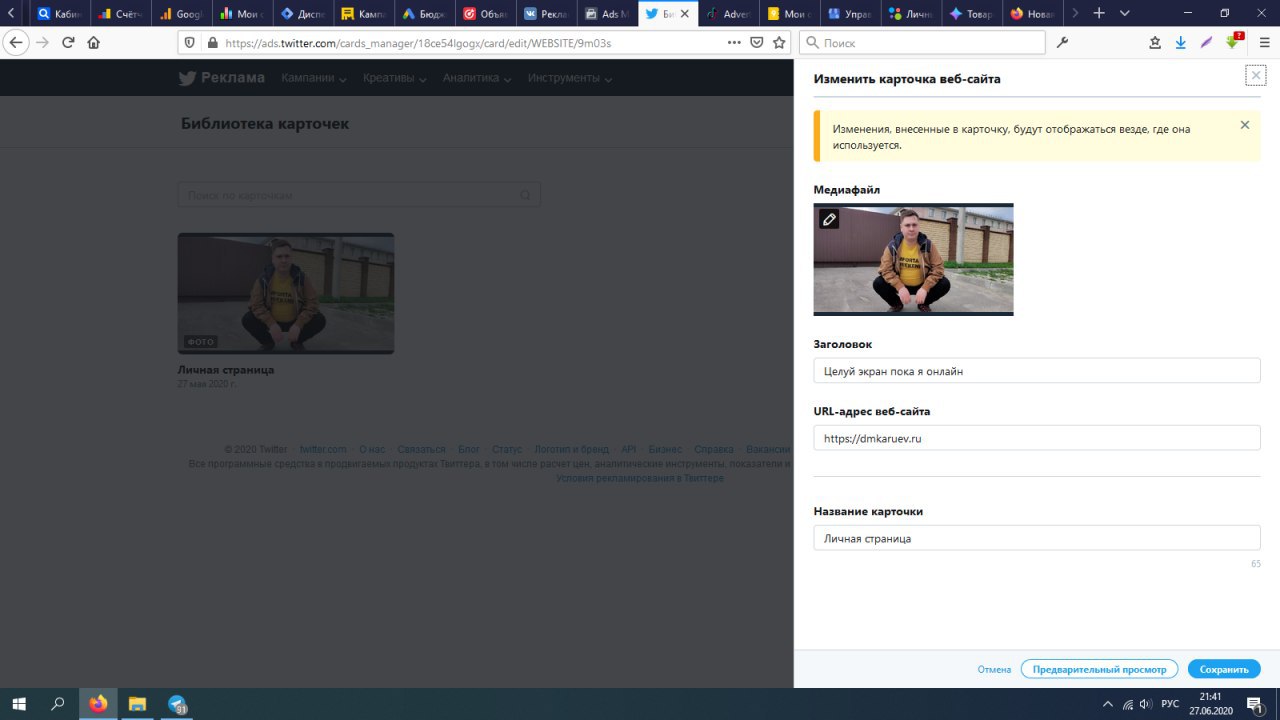The image size is (1280, 720).
Task: Bookmark this page with the star
Action: click(x=779, y=43)
